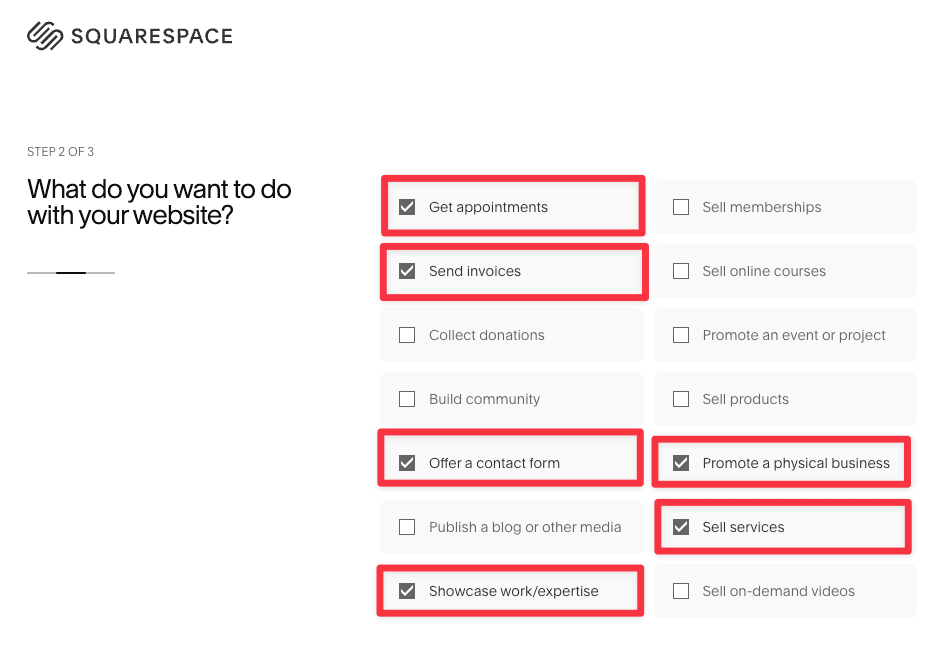Select the Get appointments tile
Viewport: 943px width, 648px height.
pyautogui.click(x=512, y=207)
